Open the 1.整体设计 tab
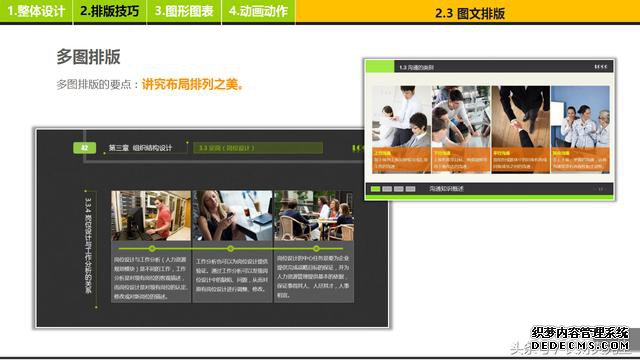The height and width of the screenshot is (360, 640). (x=36, y=11)
